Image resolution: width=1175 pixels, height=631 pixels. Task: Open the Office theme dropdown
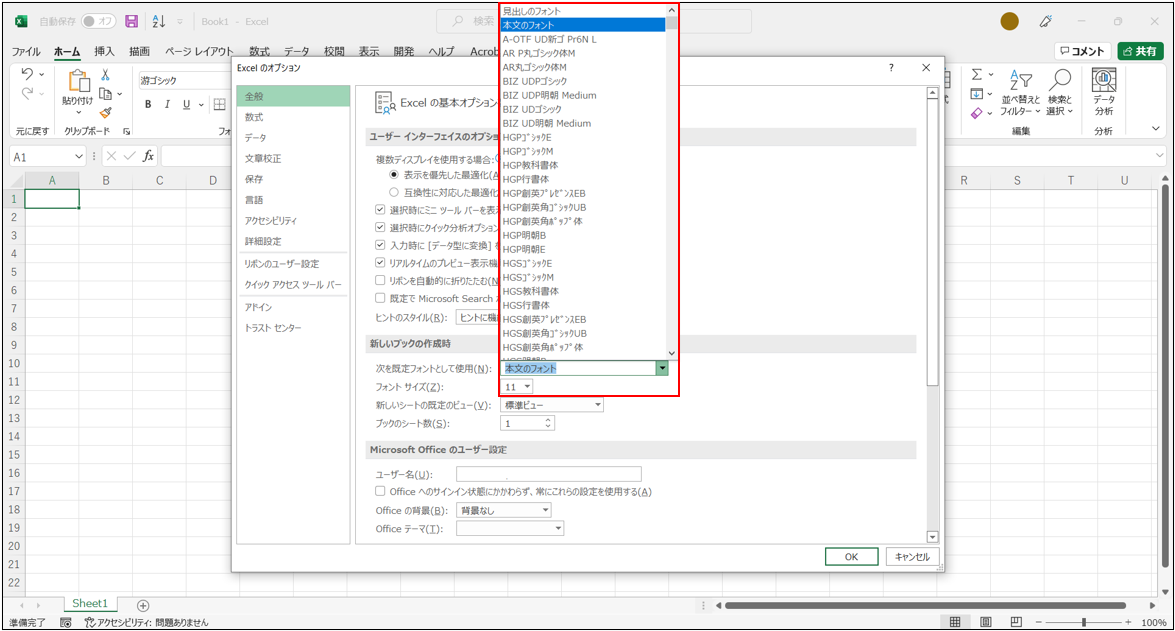pyautogui.click(x=510, y=528)
